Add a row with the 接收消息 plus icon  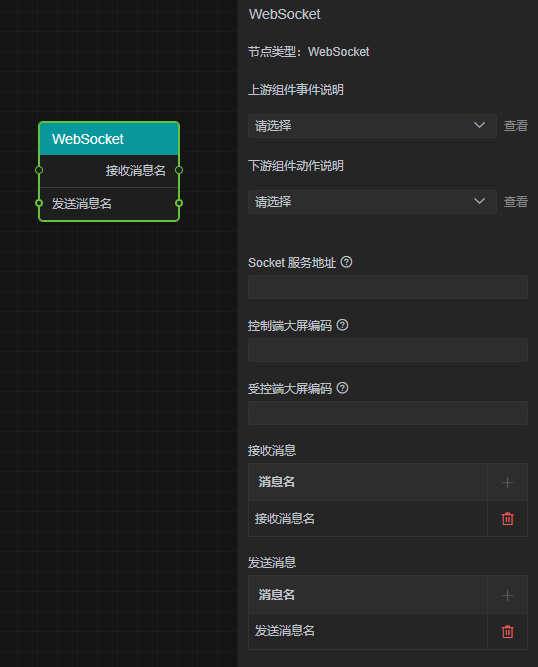pyautogui.click(x=507, y=482)
